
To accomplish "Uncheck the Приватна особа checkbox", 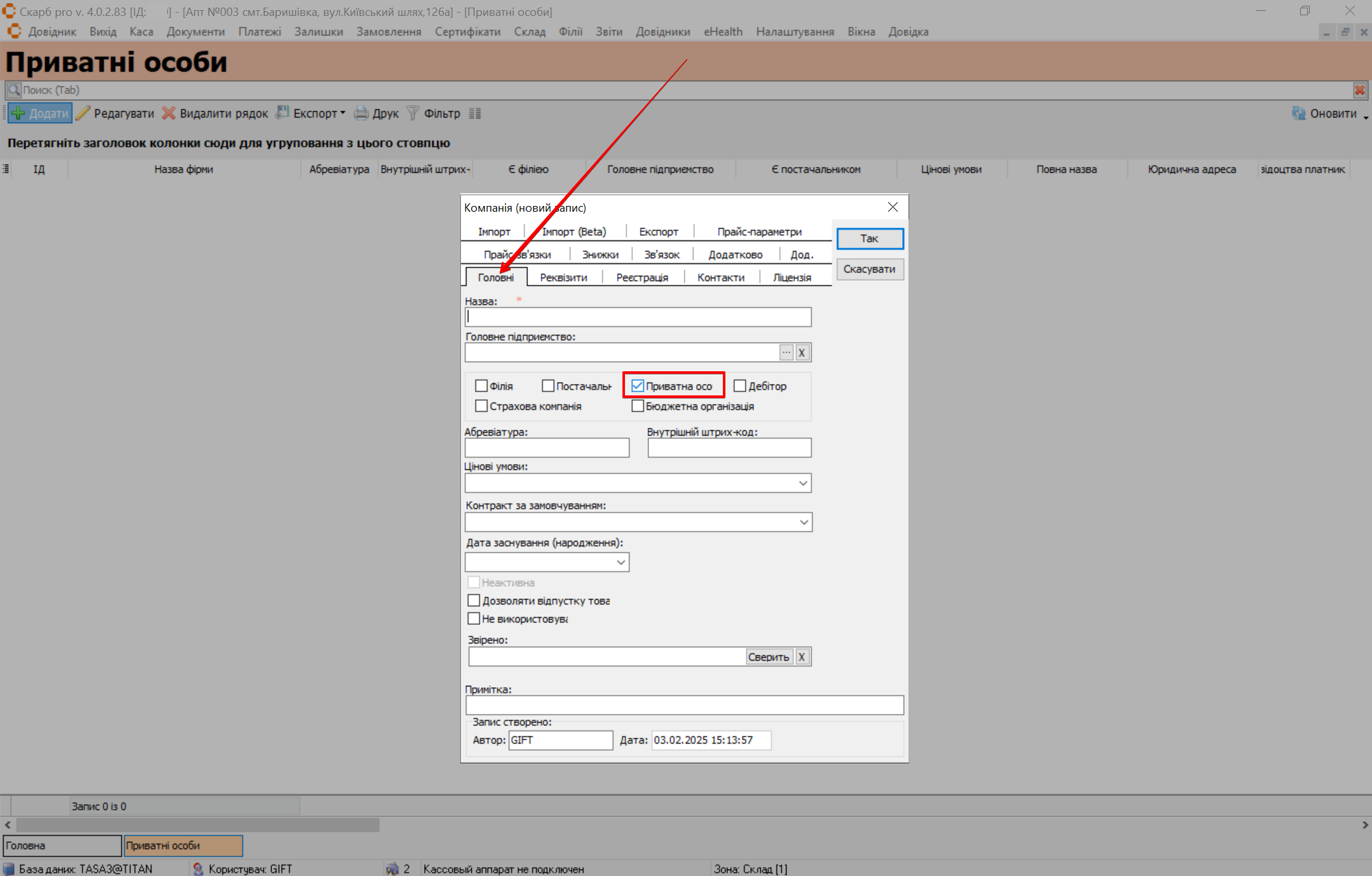I will [x=638, y=386].
